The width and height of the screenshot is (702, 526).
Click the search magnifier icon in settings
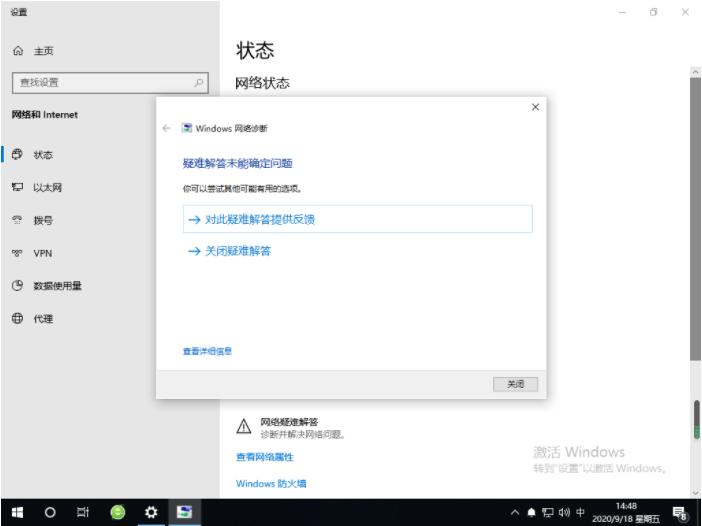[198, 83]
